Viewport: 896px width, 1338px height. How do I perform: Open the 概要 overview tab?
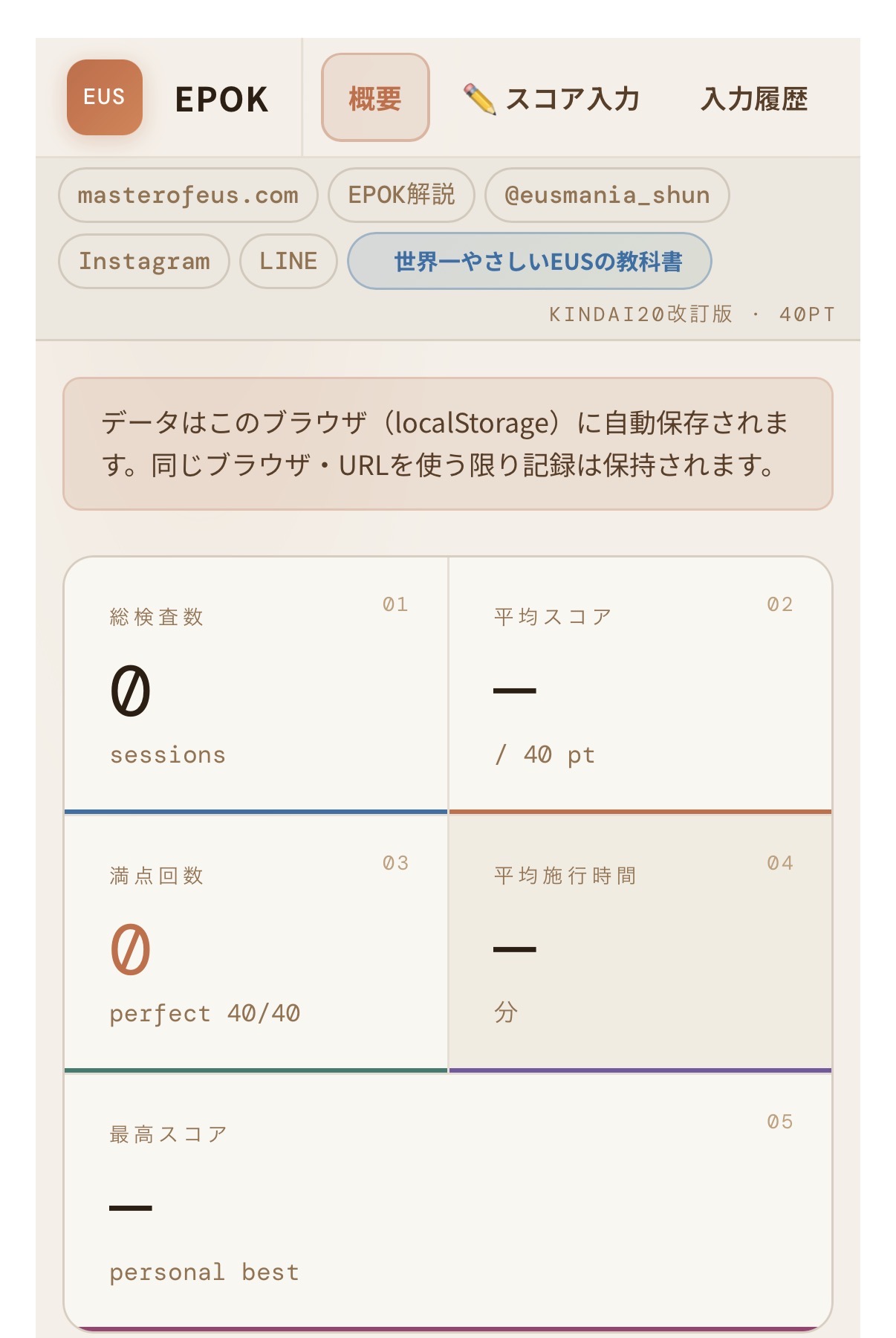(x=375, y=97)
